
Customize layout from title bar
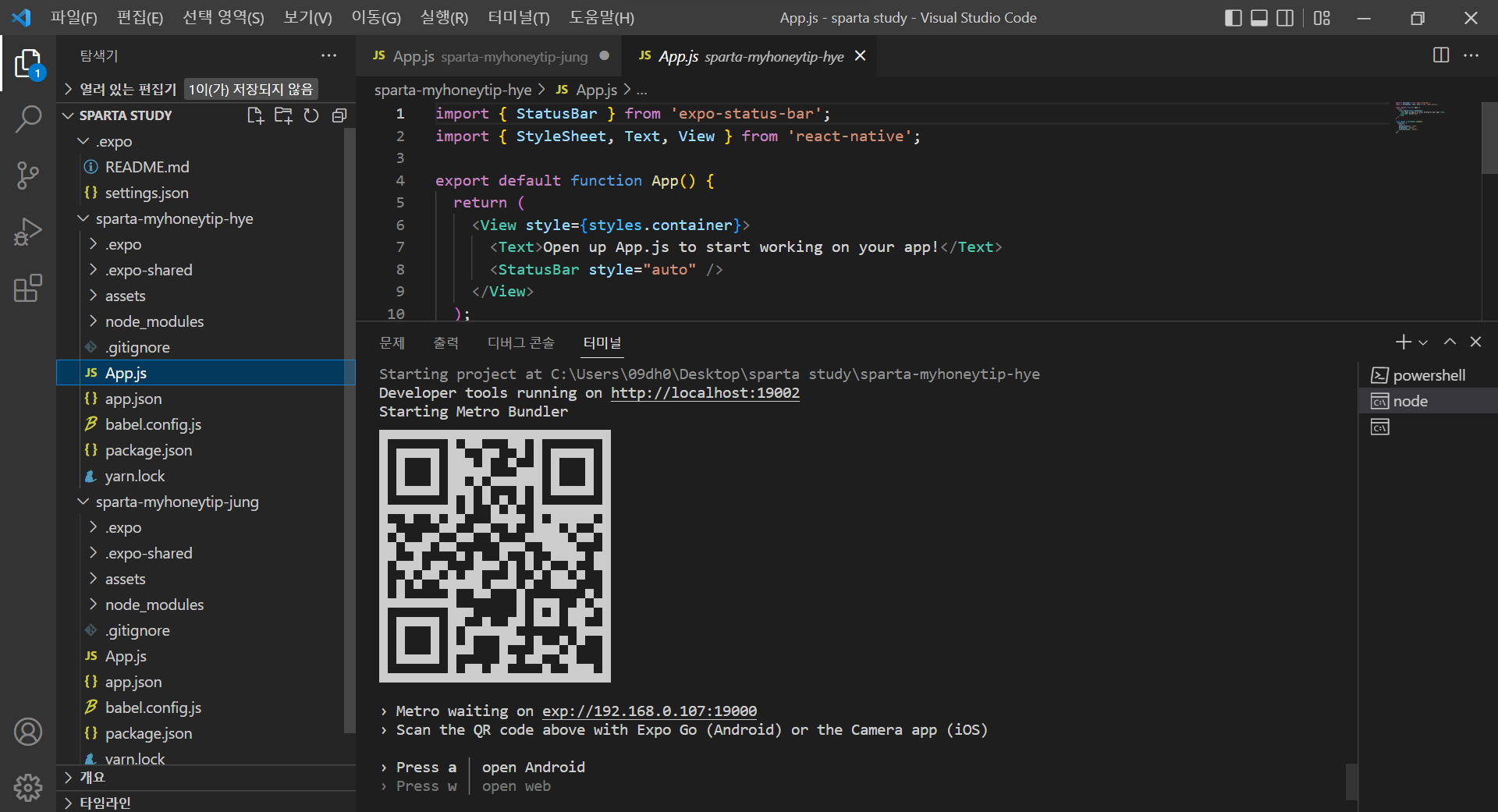coord(1322,18)
